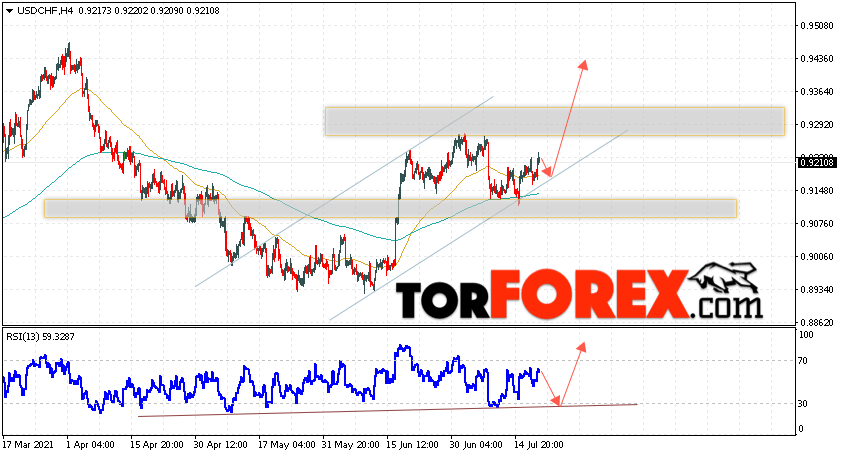
Task: Click price axis value 0.94360
Action: [x=817, y=58]
